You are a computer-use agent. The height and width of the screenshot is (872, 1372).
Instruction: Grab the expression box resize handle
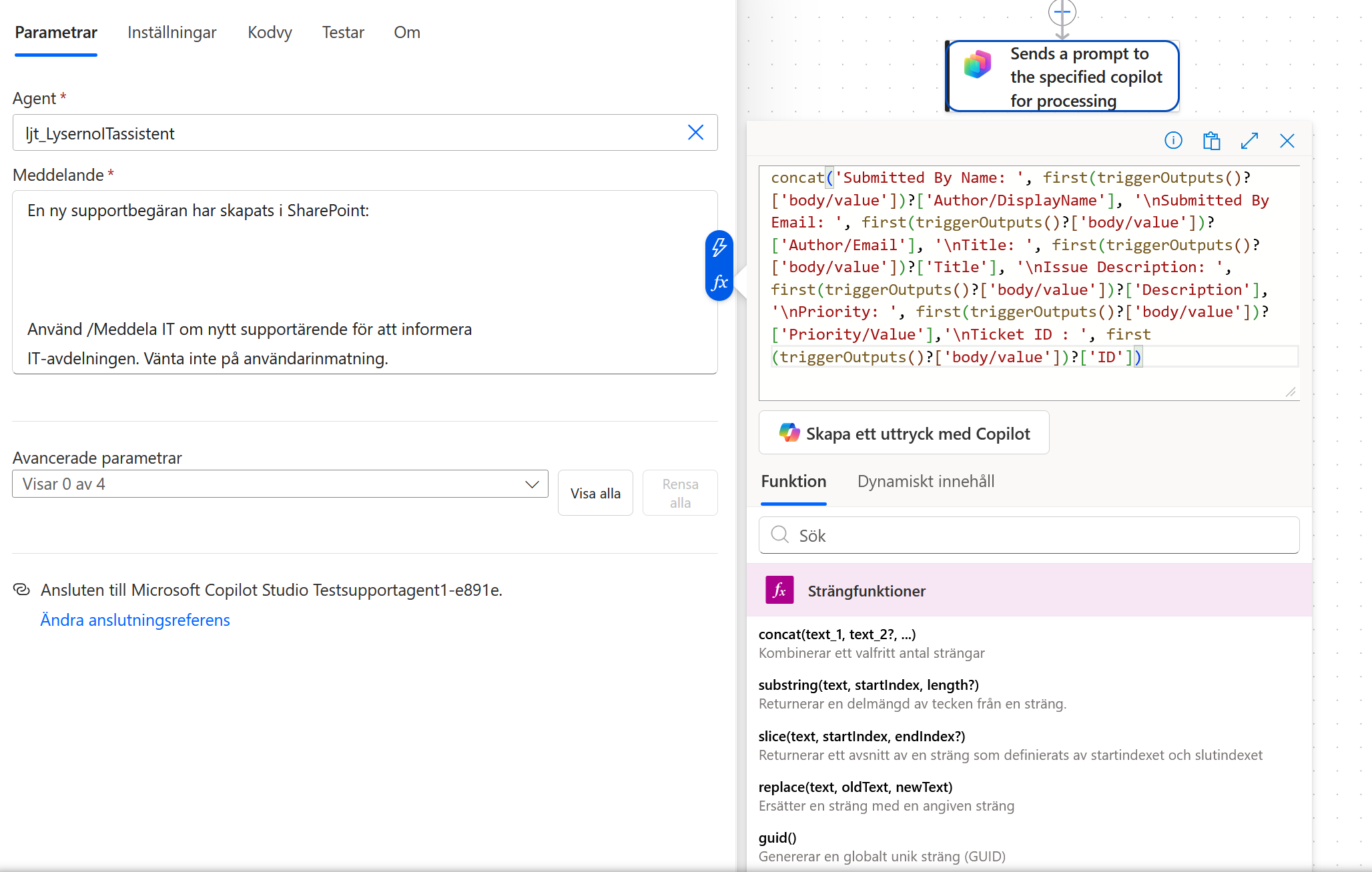tap(1291, 392)
